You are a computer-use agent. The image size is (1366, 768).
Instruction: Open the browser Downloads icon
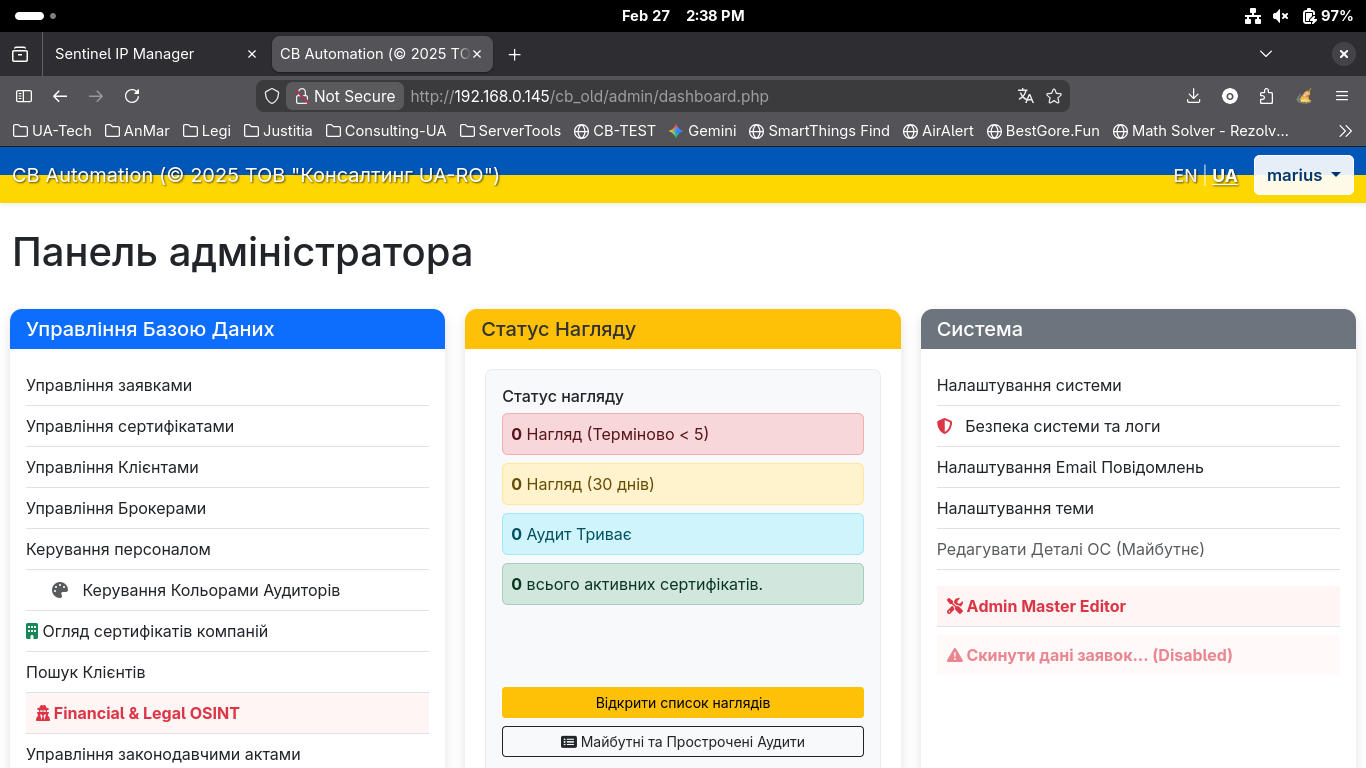[x=1193, y=96]
